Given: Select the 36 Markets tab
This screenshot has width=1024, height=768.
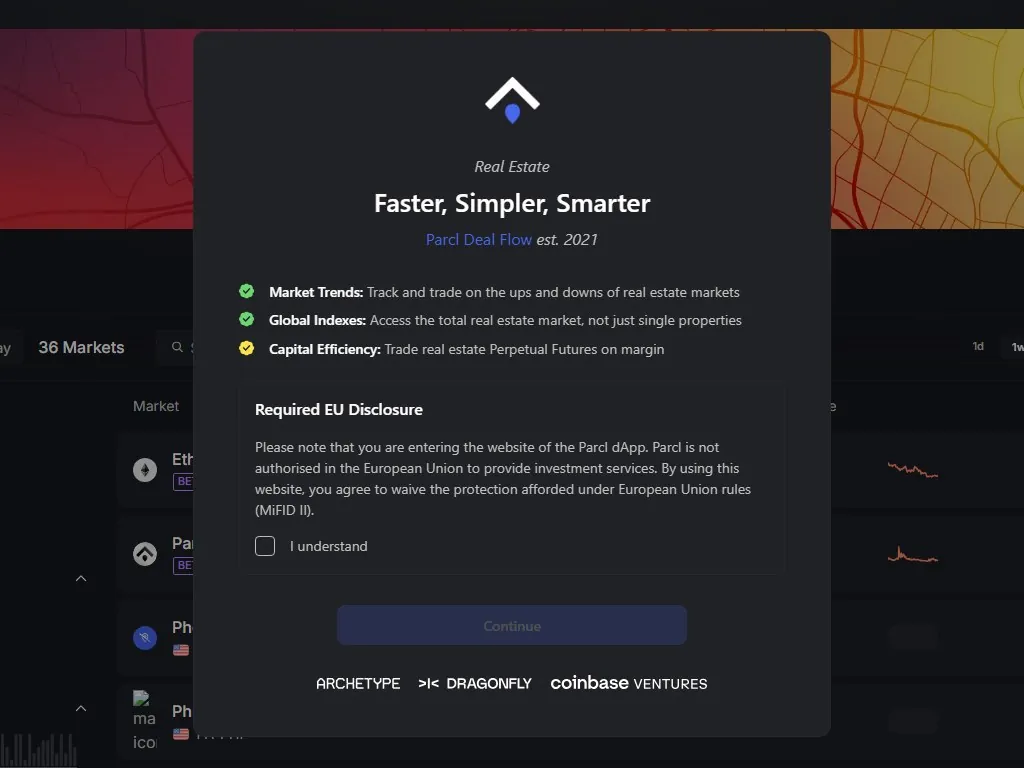Looking at the screenshot, I should 81,347.
